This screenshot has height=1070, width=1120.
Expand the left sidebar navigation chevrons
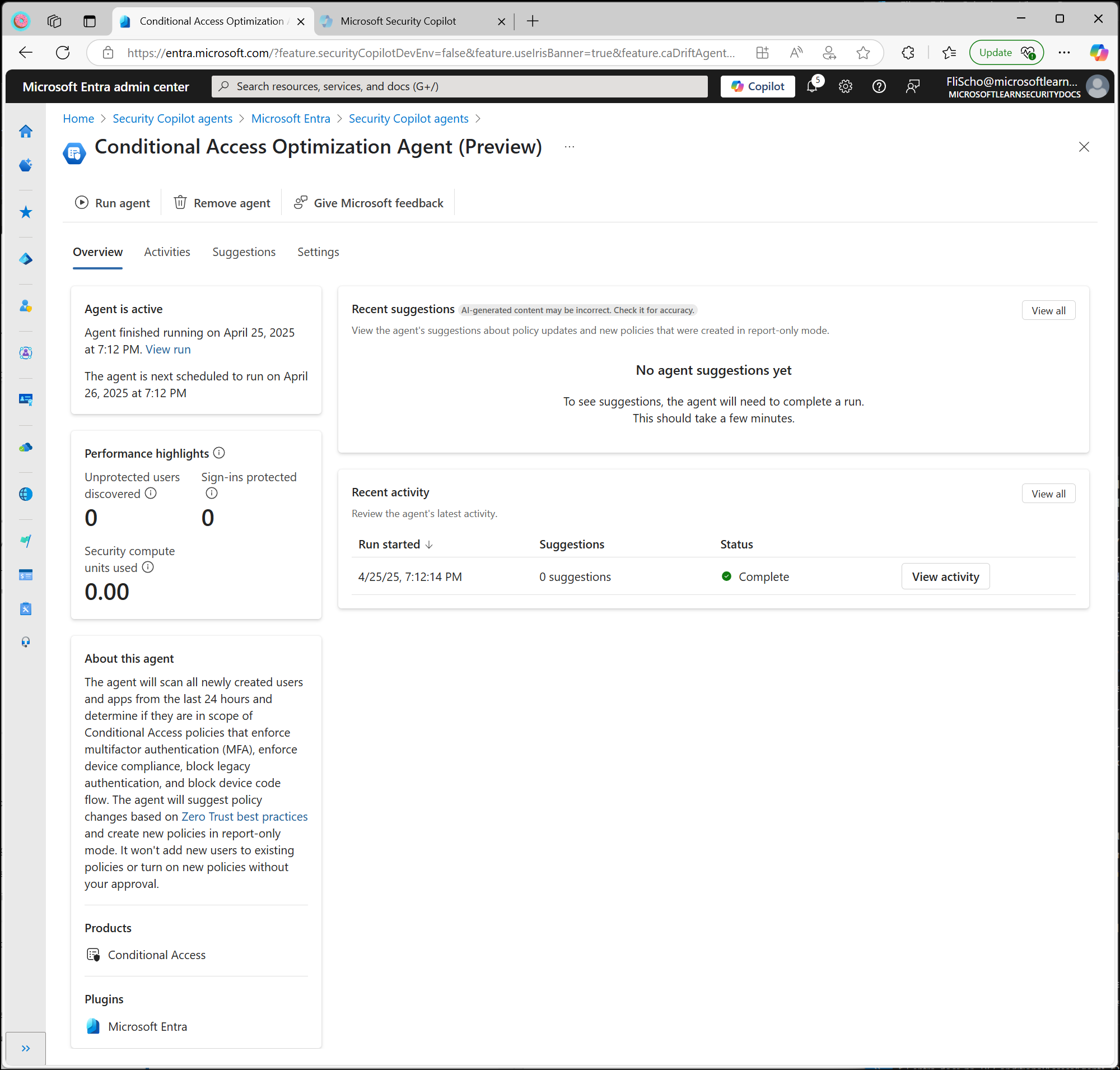click(26, 1048)
